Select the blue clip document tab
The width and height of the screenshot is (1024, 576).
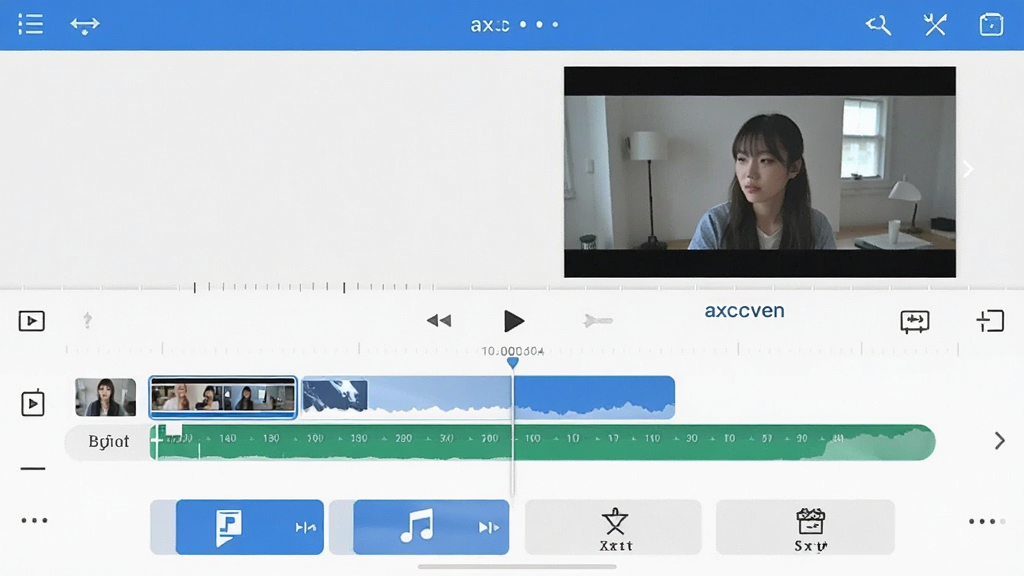click(249, 527)
